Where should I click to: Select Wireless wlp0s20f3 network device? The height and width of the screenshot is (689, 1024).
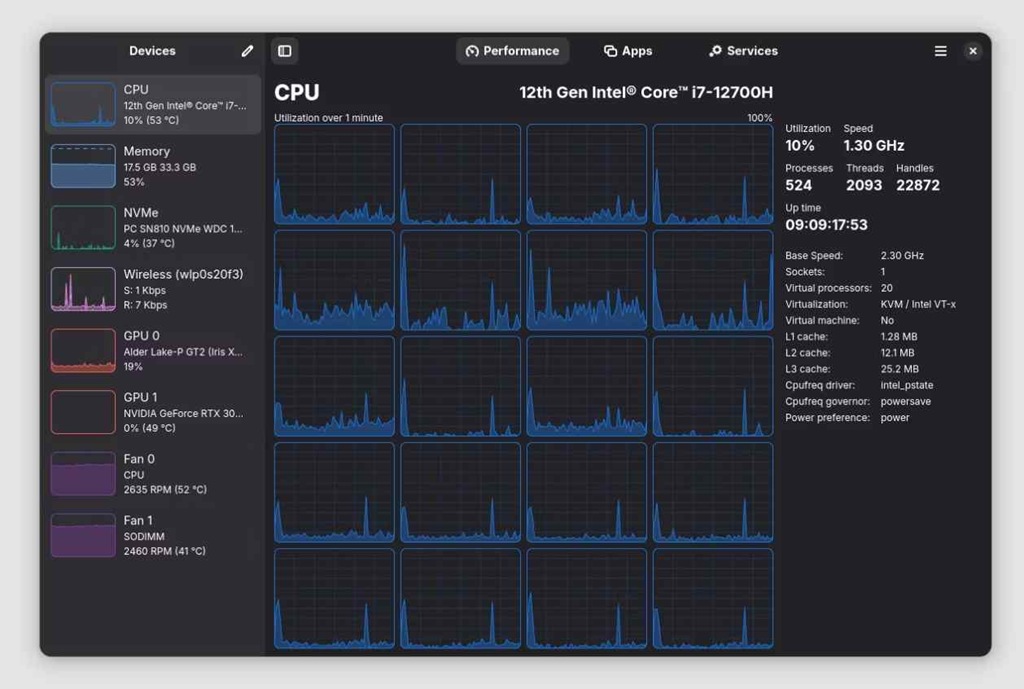[153, 289]
